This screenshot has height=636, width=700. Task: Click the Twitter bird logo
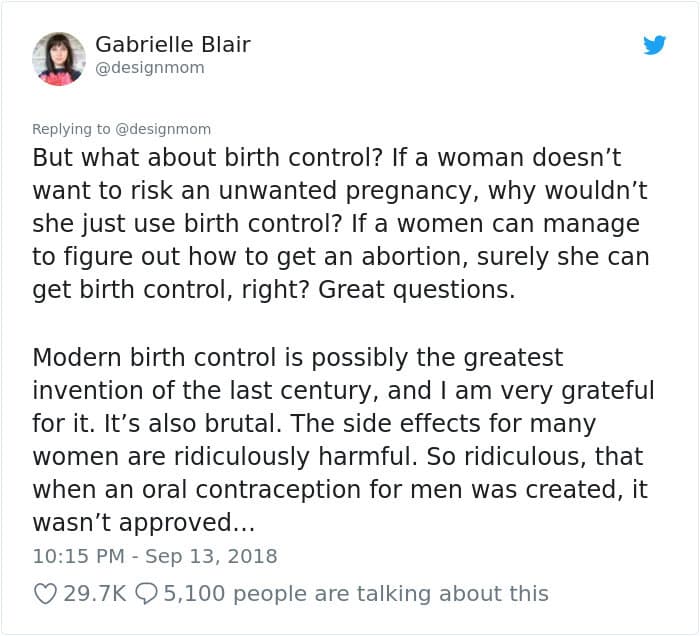[654, 45]
